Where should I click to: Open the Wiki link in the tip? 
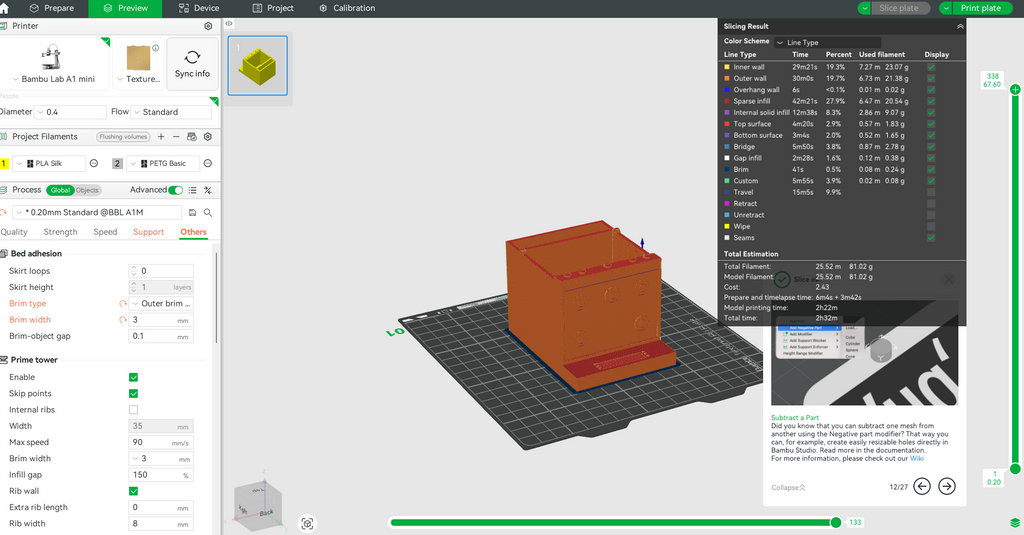coord(916,458)
